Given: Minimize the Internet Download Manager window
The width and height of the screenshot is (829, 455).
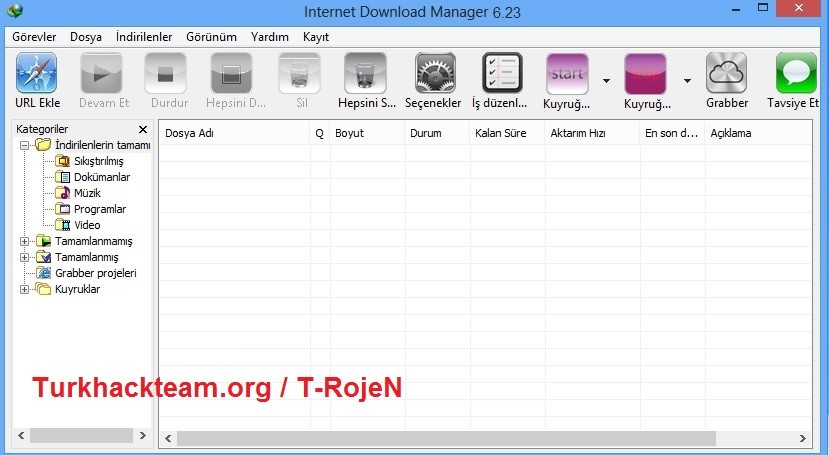Looking at the screenshot, I should coord(735,9).
